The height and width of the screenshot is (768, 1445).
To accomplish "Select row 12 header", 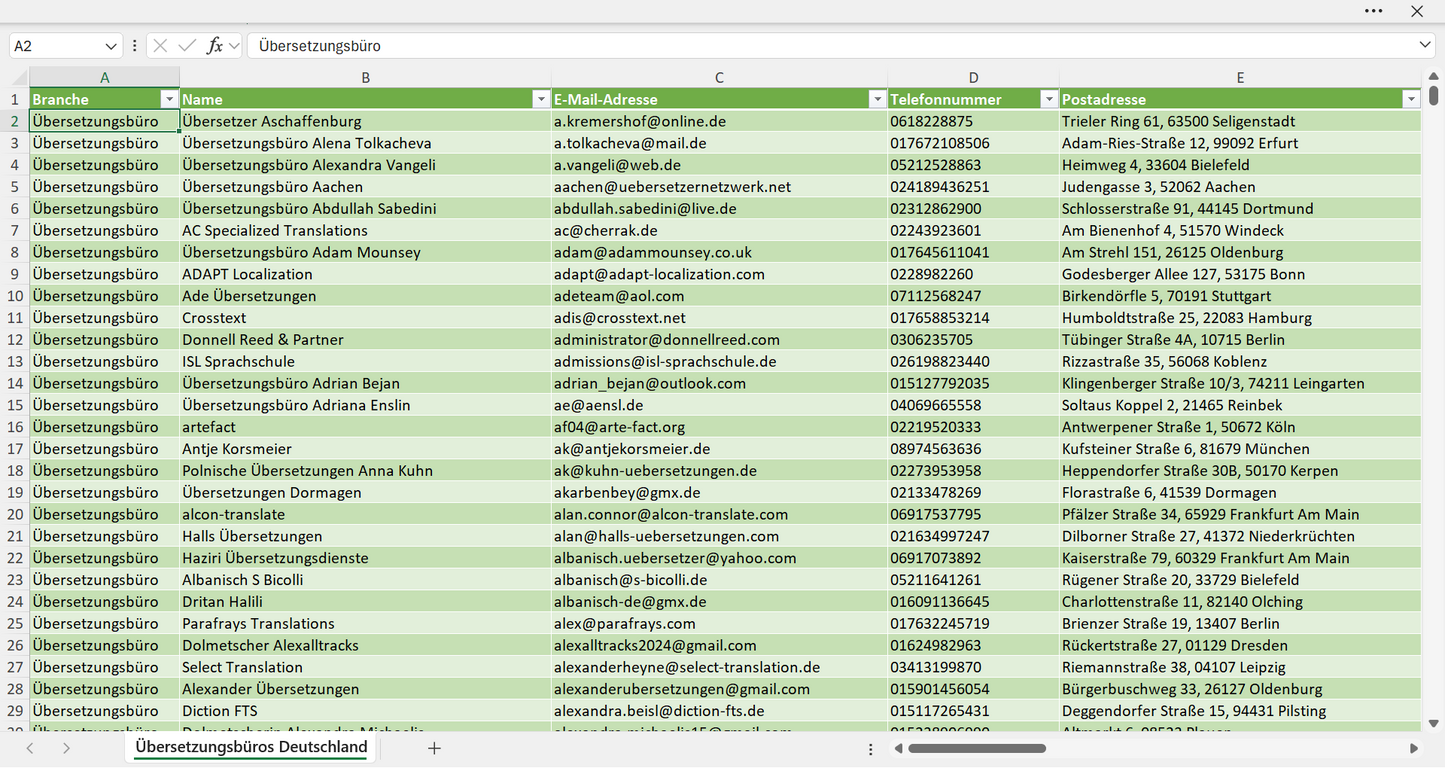I will [x=15, y=340].
